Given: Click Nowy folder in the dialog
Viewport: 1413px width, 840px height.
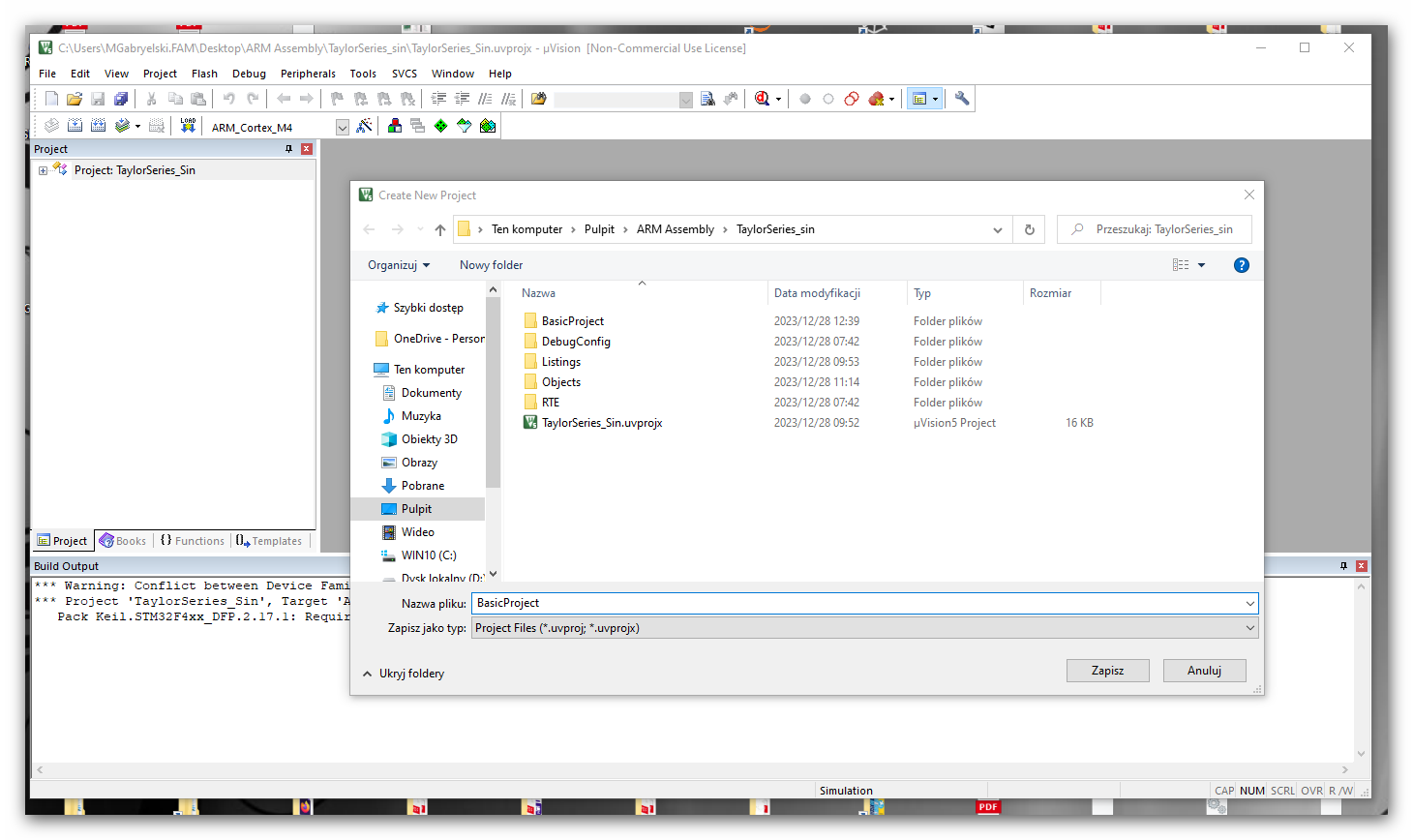Looking at the screenshot, I should (492, 265).
